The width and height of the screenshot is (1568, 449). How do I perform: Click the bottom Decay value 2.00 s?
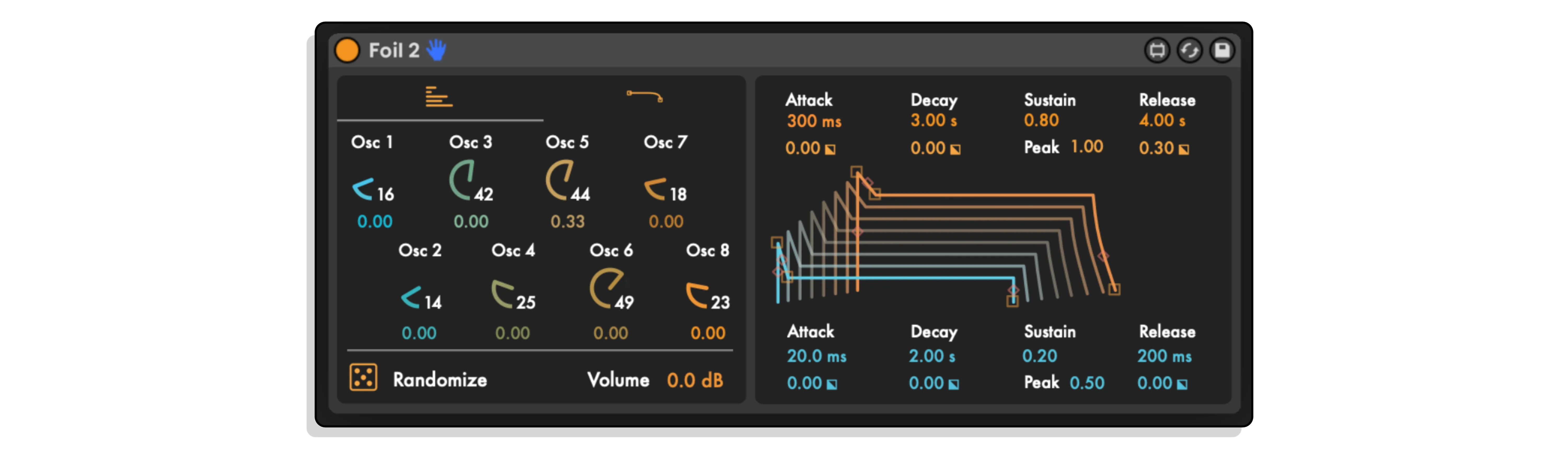(x=932, y=357)
